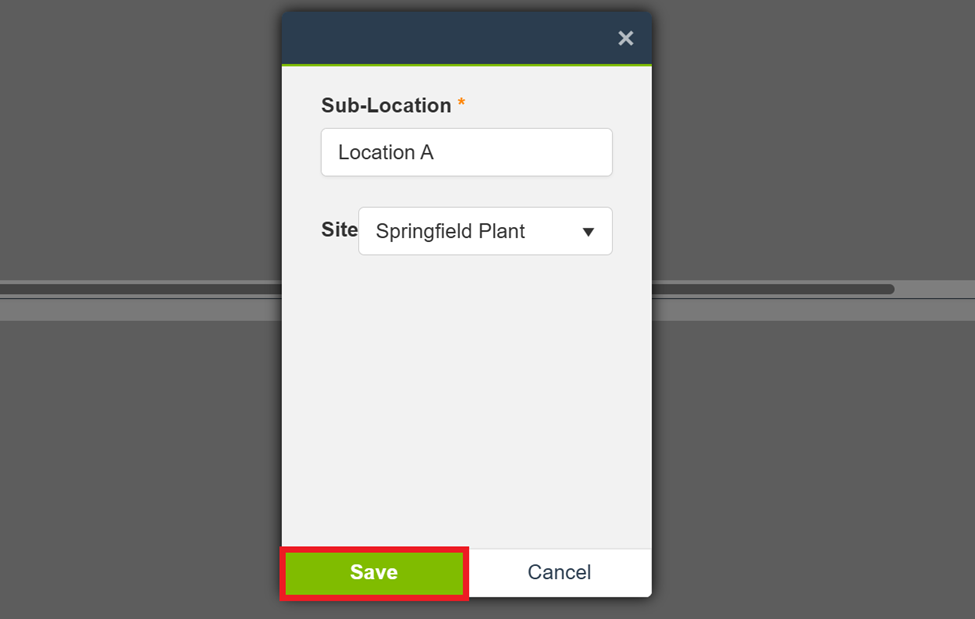Click the dimmed overlay right of the dialog
Viewport: 975px width, 619px height.
(x=810, y=140)
